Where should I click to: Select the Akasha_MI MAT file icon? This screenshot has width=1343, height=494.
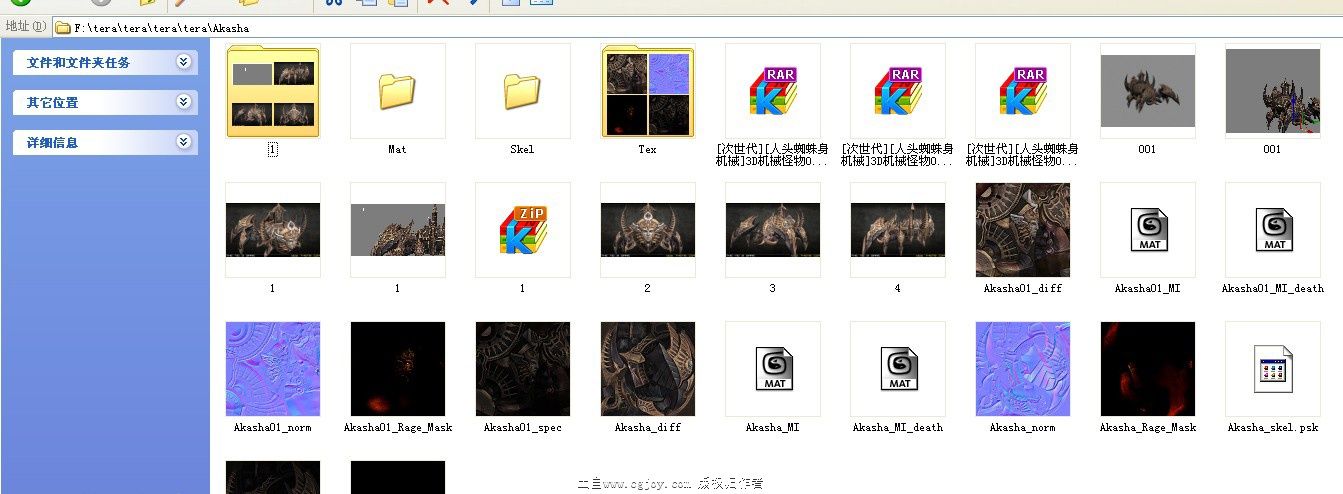click(x=772, y=369)
